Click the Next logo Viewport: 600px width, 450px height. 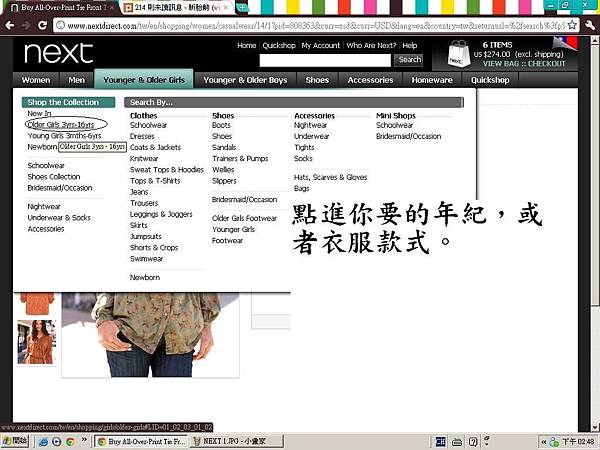coord(59,53)
